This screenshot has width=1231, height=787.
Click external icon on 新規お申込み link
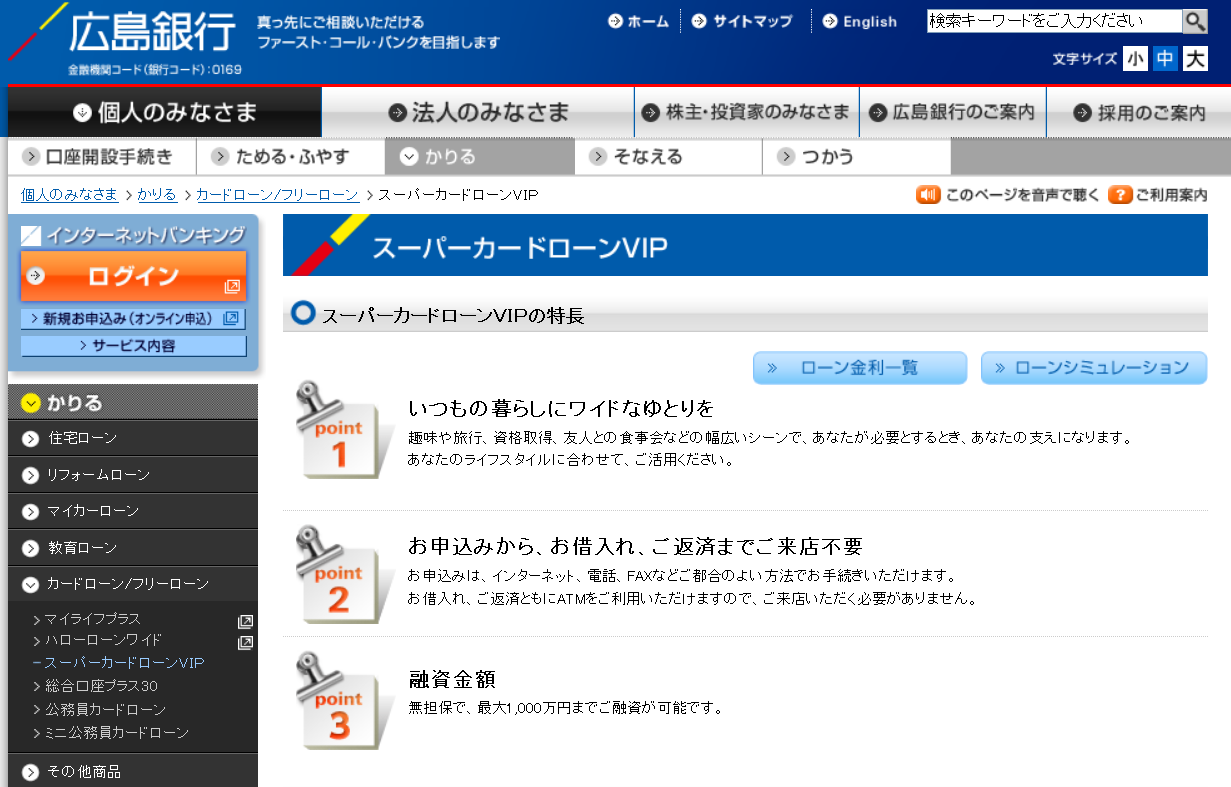coord(230,318)
